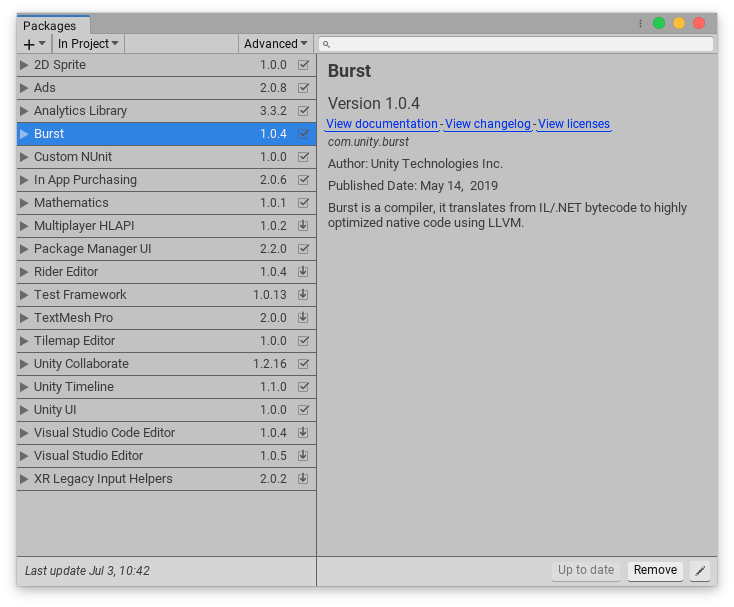Screen dimensions: 734x607
Task: Click the download icon for Unity Collaborate
Action: pos(303,364)
